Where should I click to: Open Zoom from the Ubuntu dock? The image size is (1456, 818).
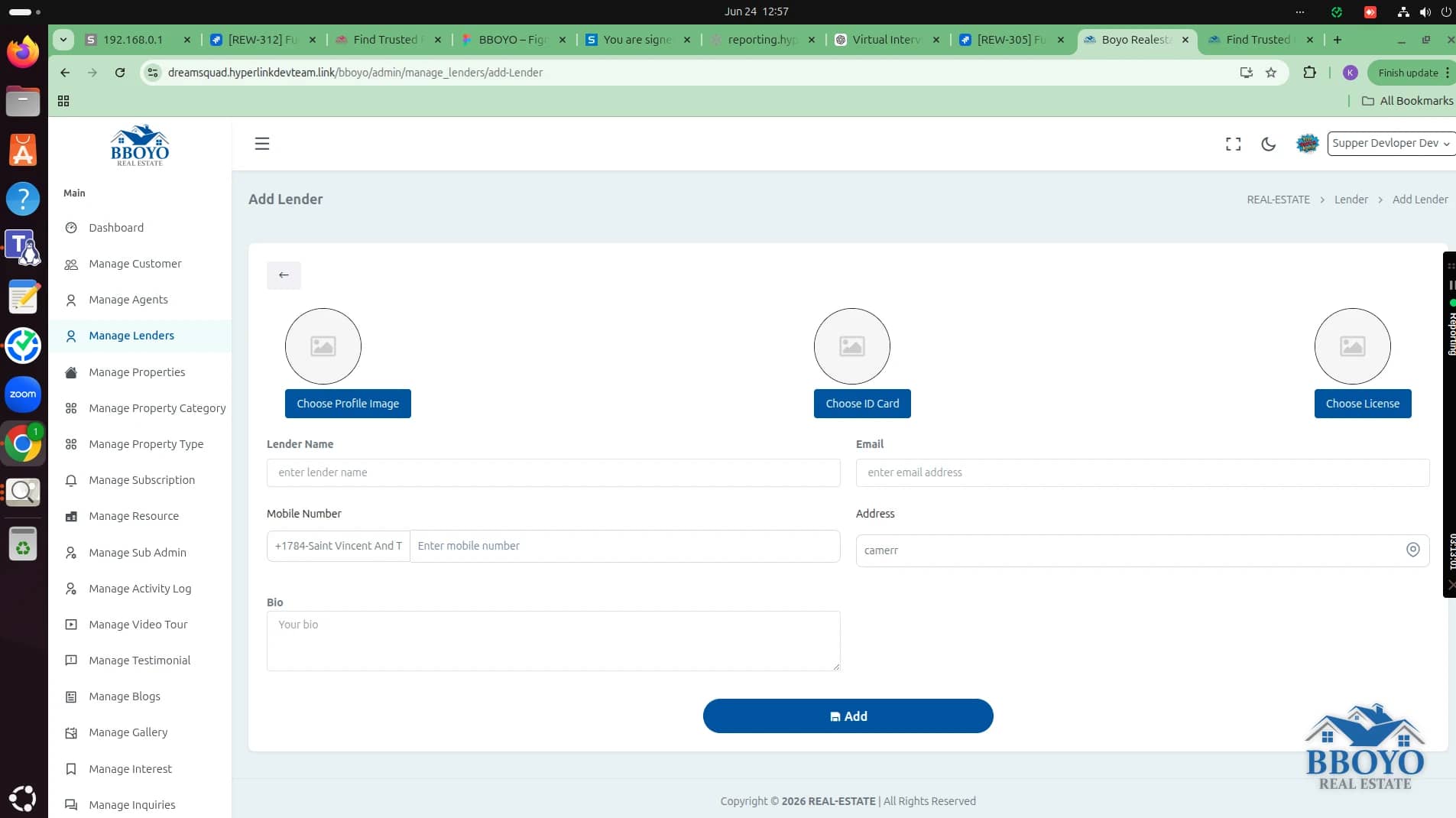[x=23, y=394]
